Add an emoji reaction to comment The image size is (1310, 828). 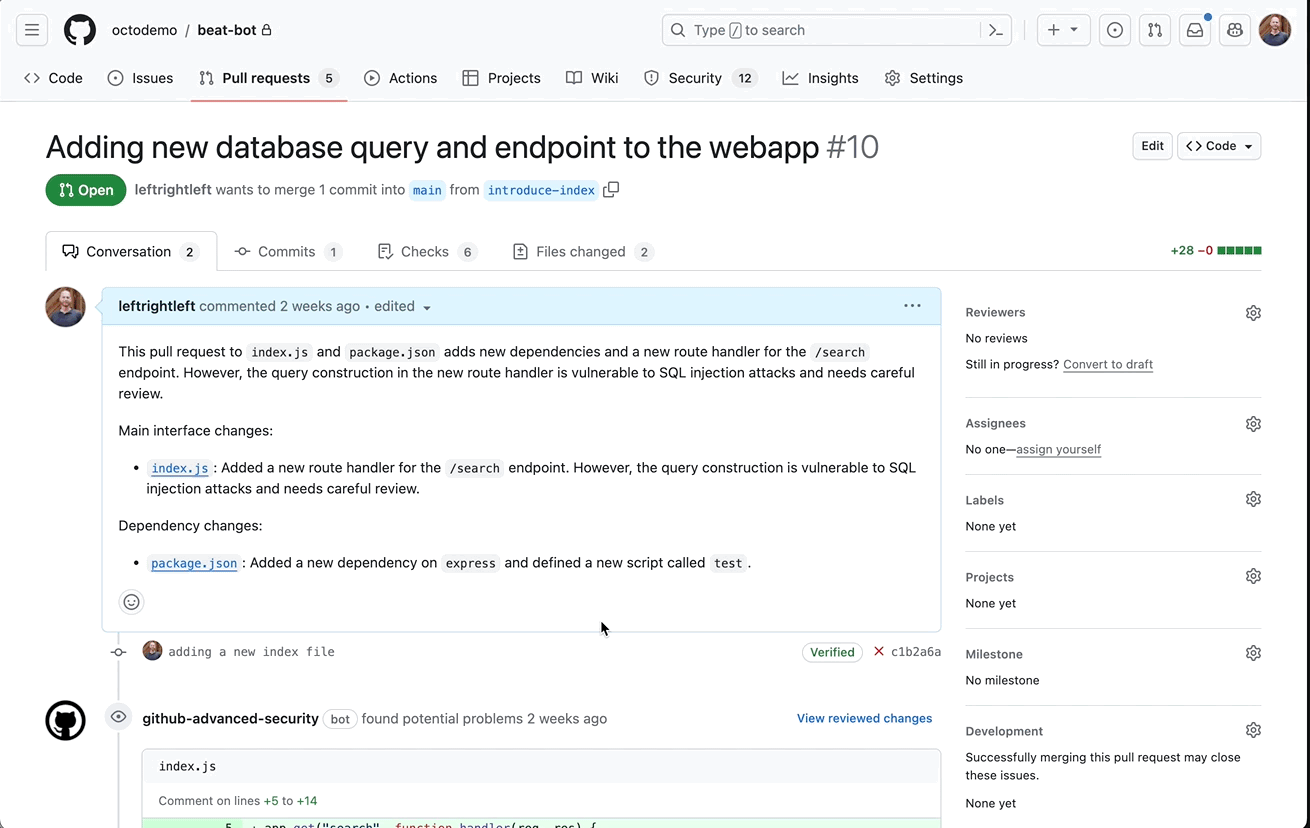[131, 601]
